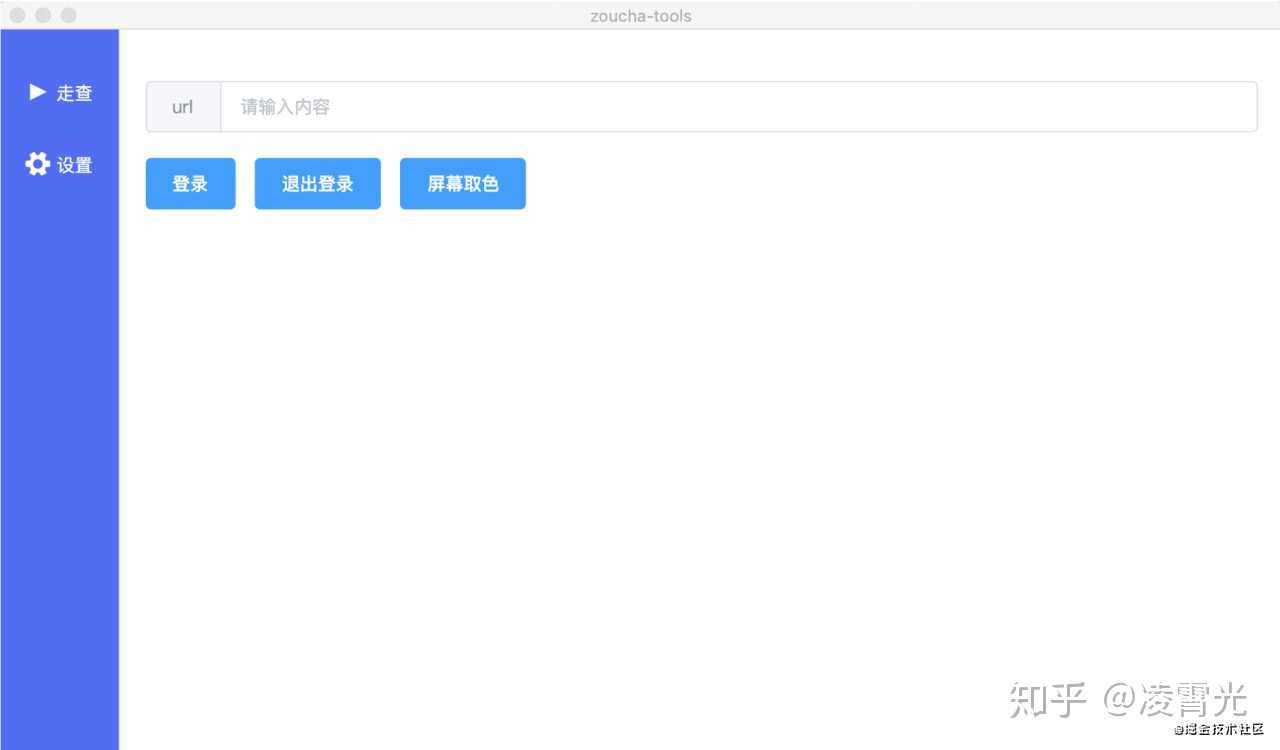Image resolution: width=1280 pixels, height=750 pixels.
Task: Minimize the zoucha-tools window
Action: click(x=43, y=15)
